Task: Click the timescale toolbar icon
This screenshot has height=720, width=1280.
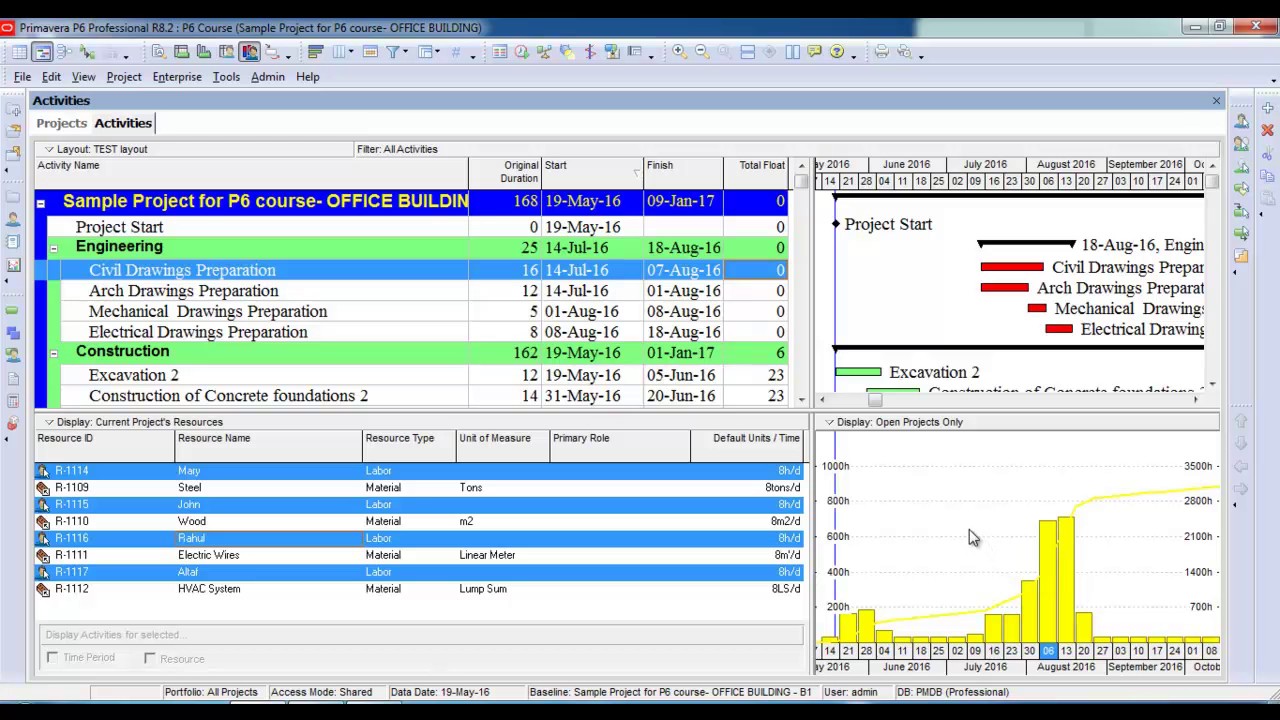Action: 369,52
